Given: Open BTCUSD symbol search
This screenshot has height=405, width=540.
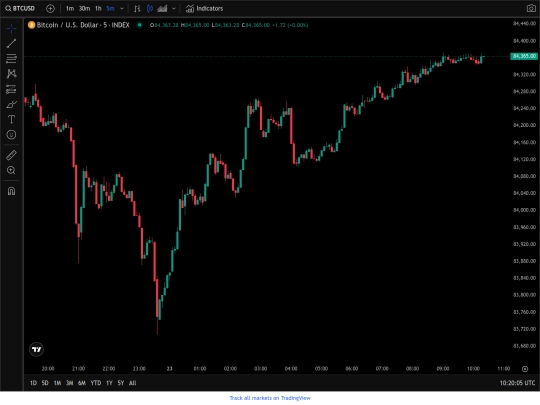Looking at the screenshot, I should click(20, 8).
